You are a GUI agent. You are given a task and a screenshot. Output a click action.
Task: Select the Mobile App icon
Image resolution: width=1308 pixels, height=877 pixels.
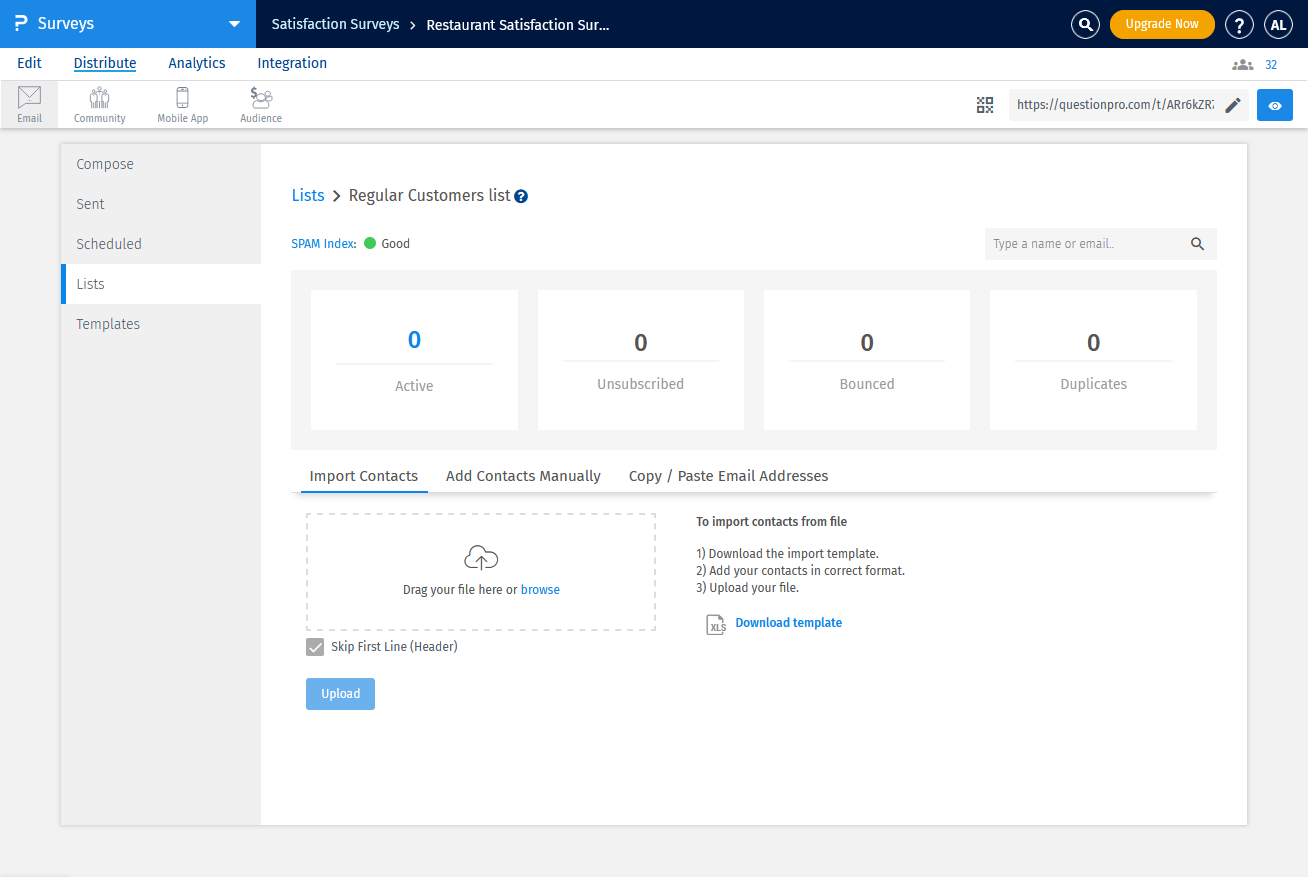182,104
